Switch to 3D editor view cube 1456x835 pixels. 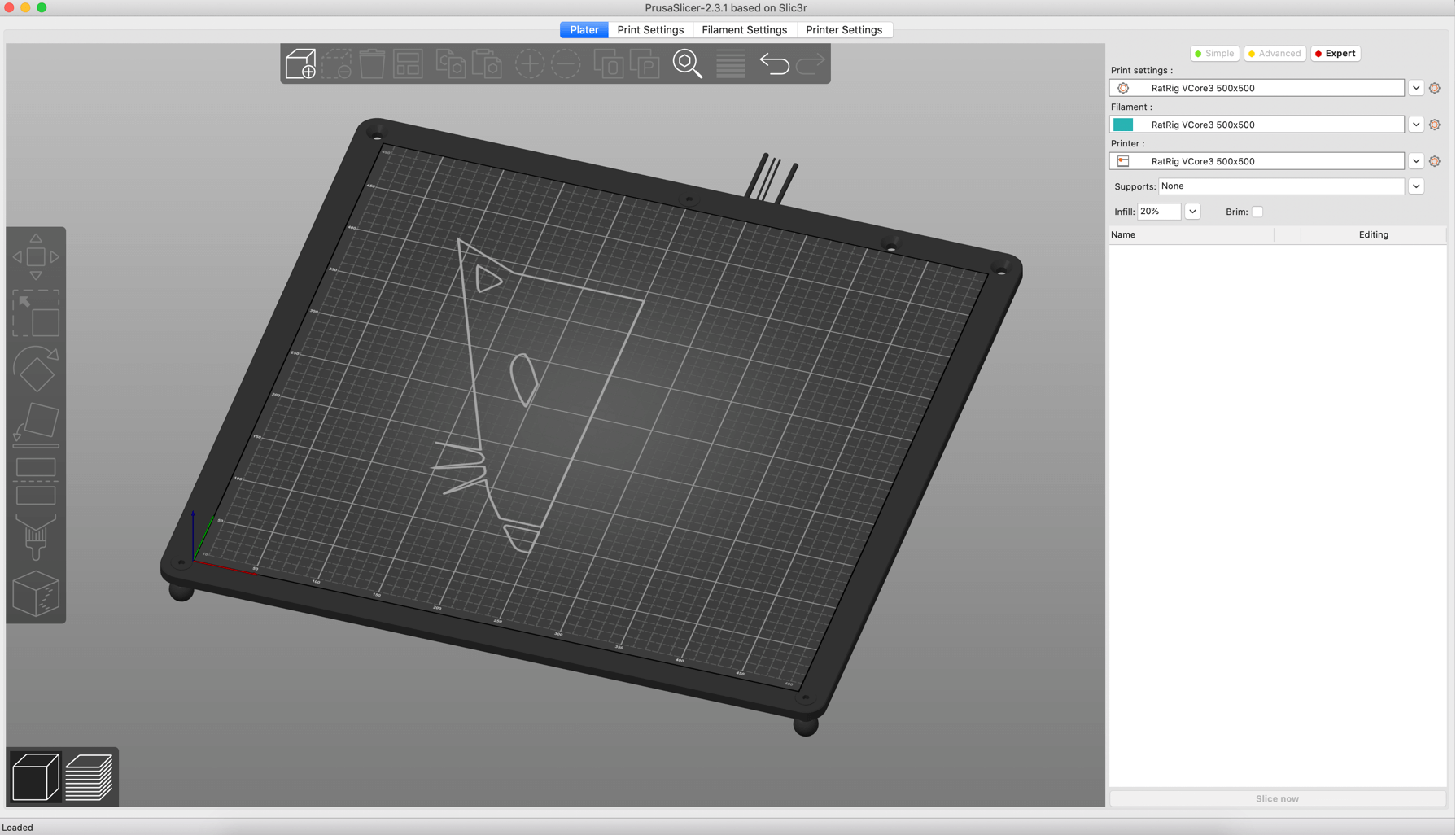(35, 776)
